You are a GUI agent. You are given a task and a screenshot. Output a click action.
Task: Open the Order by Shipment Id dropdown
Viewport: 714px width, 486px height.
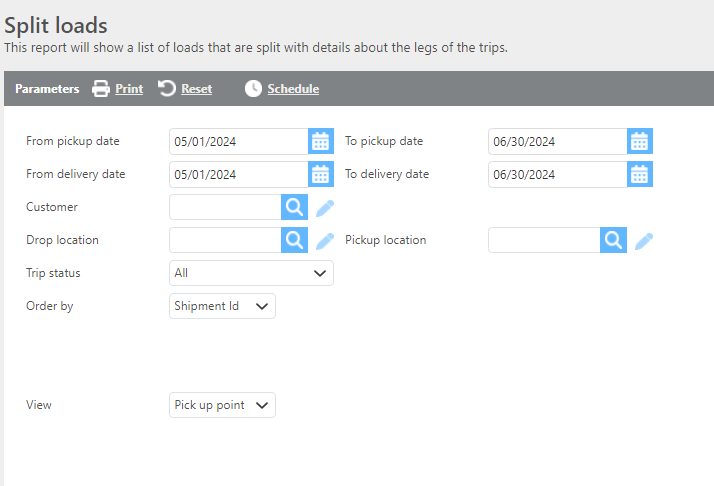222,306
